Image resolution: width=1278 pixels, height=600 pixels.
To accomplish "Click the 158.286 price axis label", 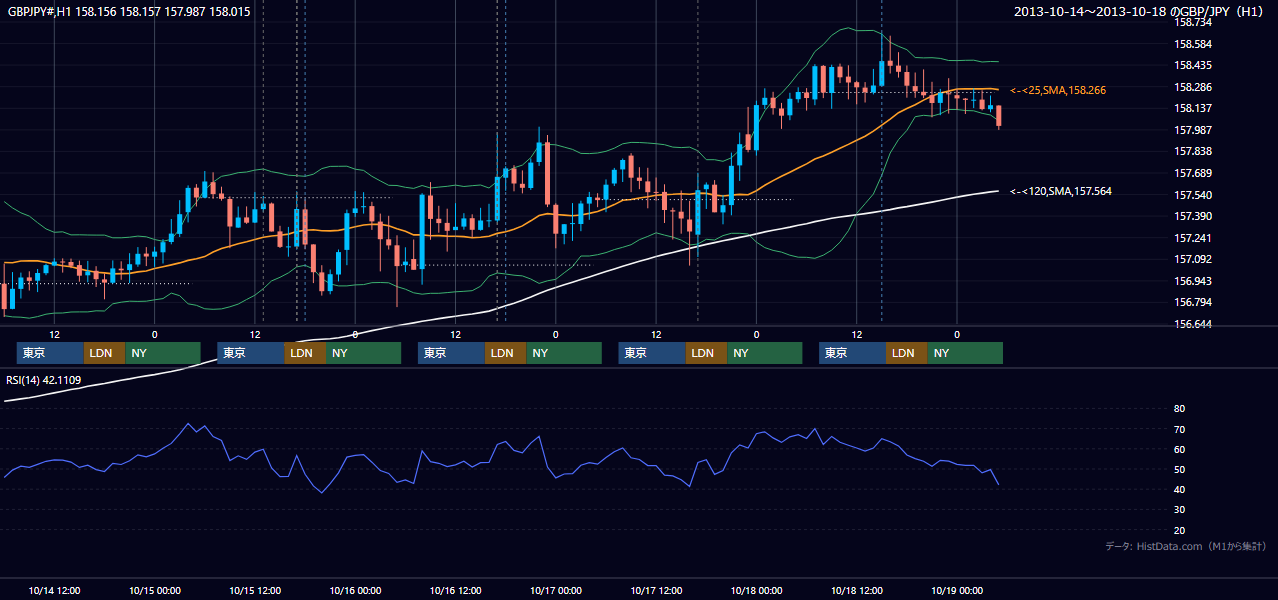I will pyautogui.click(x=1195, y=87).
